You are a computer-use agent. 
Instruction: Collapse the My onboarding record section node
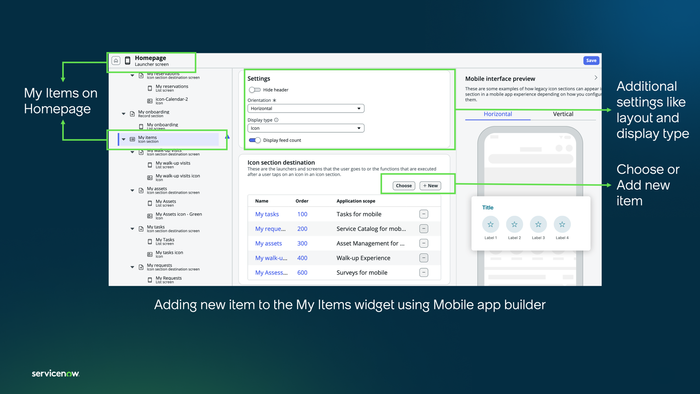coord(124,114)
